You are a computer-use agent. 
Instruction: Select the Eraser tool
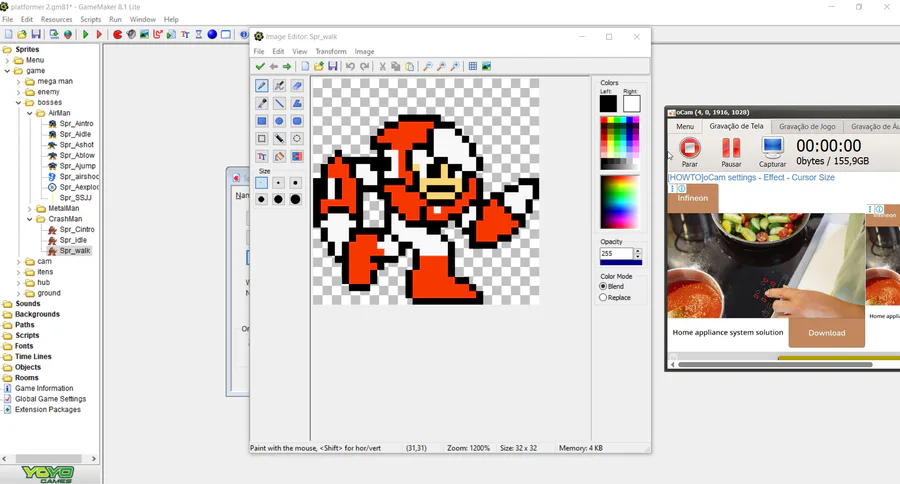[x=297, y=86]
